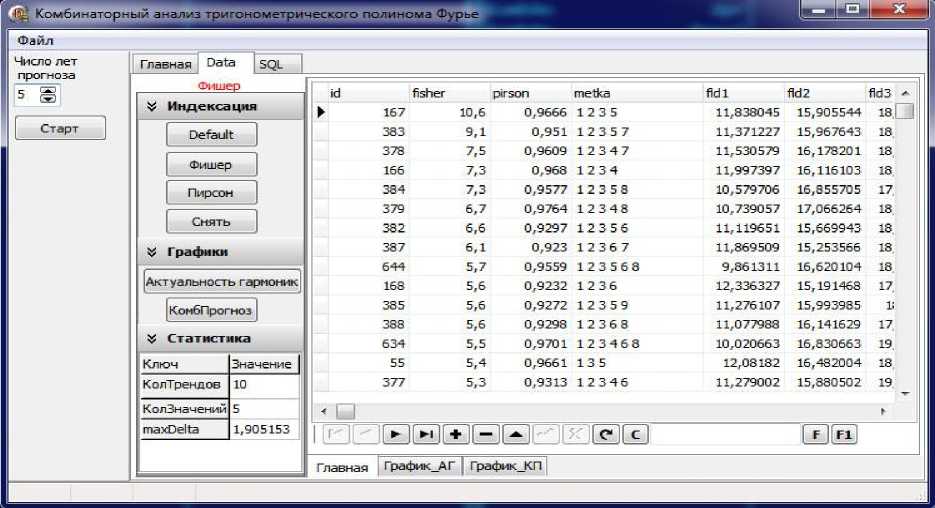Click the Edit record triangle button

coord(514,434)
